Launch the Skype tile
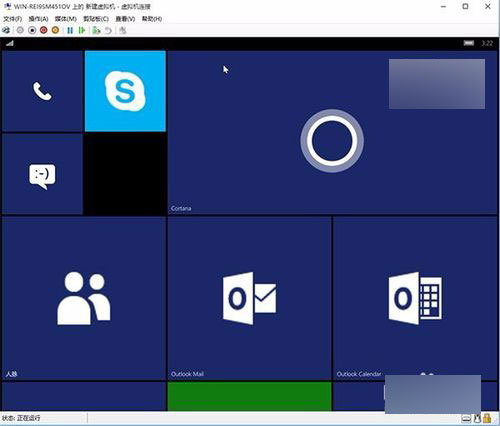The image size is (500, 426). (x=125, y=91)
